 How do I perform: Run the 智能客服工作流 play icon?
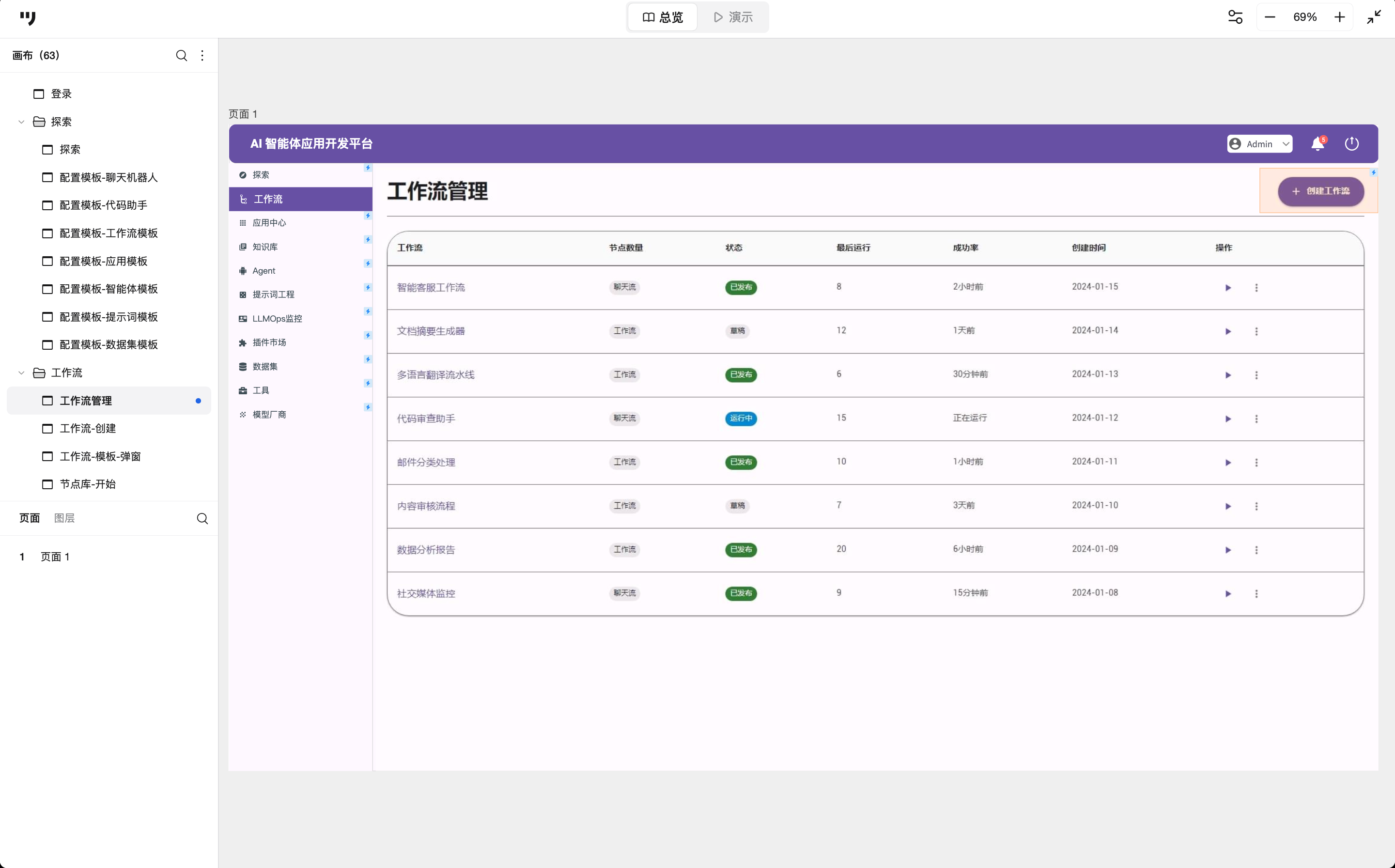coord(1228,288)
